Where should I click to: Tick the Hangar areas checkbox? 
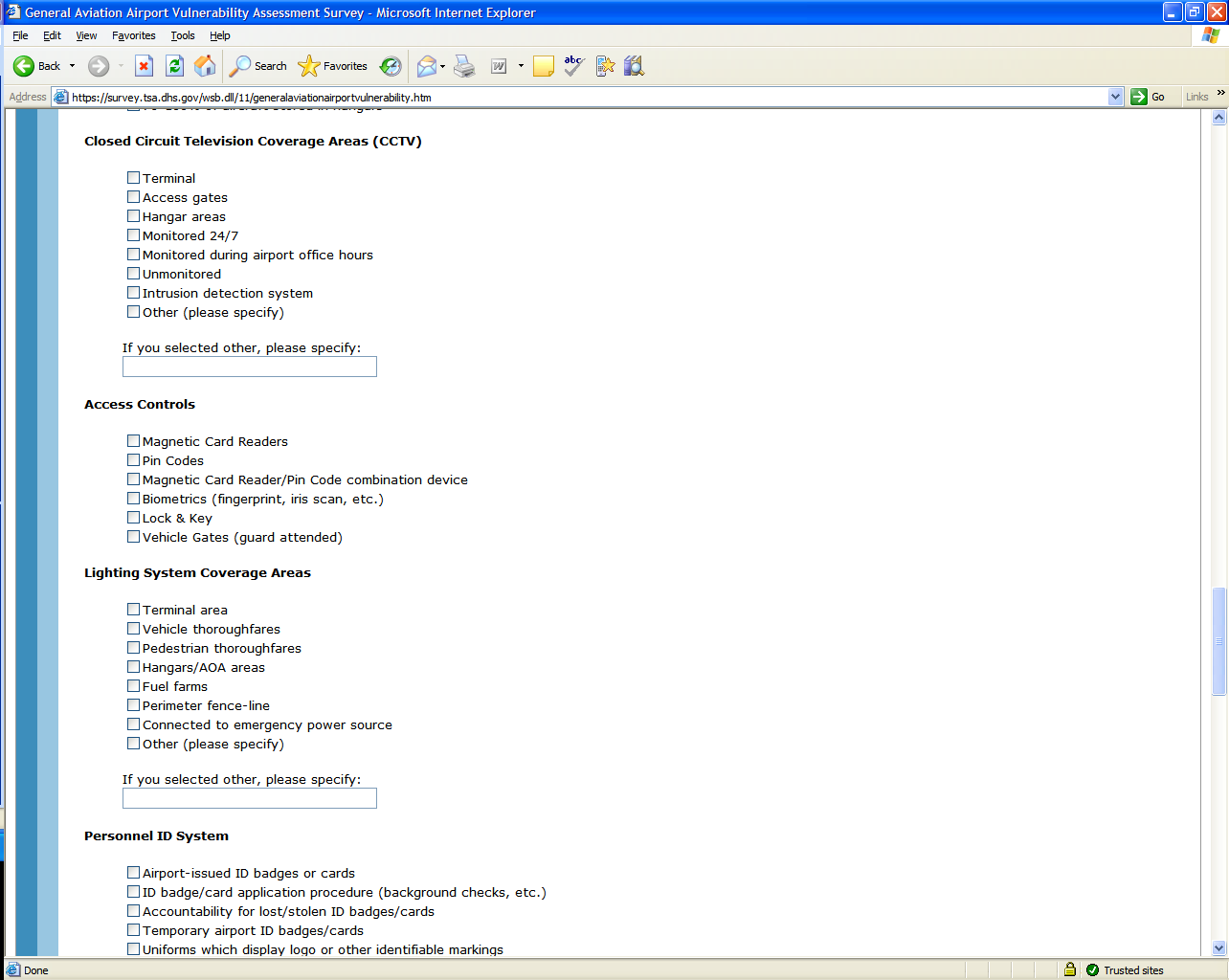tap(134, 216)
